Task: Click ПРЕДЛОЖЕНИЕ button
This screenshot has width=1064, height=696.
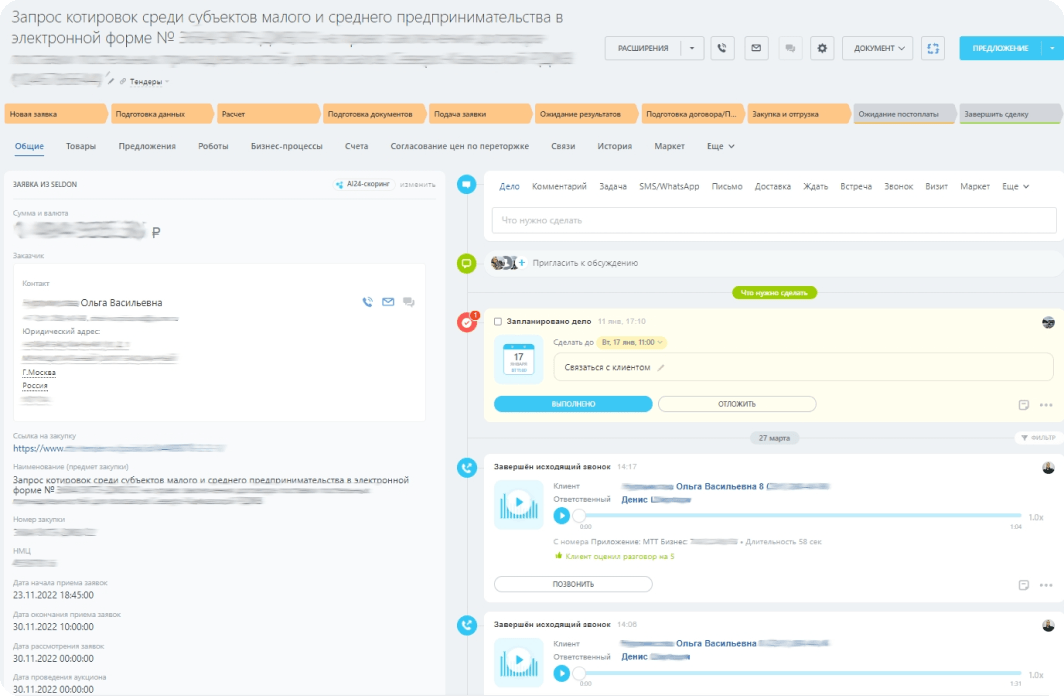Action: pyautogui.click(x=1000, y=48)
